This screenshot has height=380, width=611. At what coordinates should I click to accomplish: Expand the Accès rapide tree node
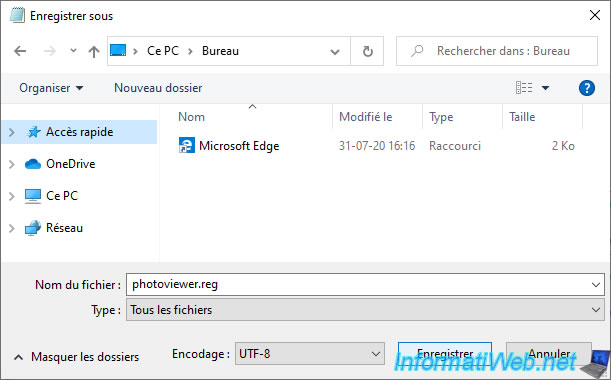click(12, 132)
